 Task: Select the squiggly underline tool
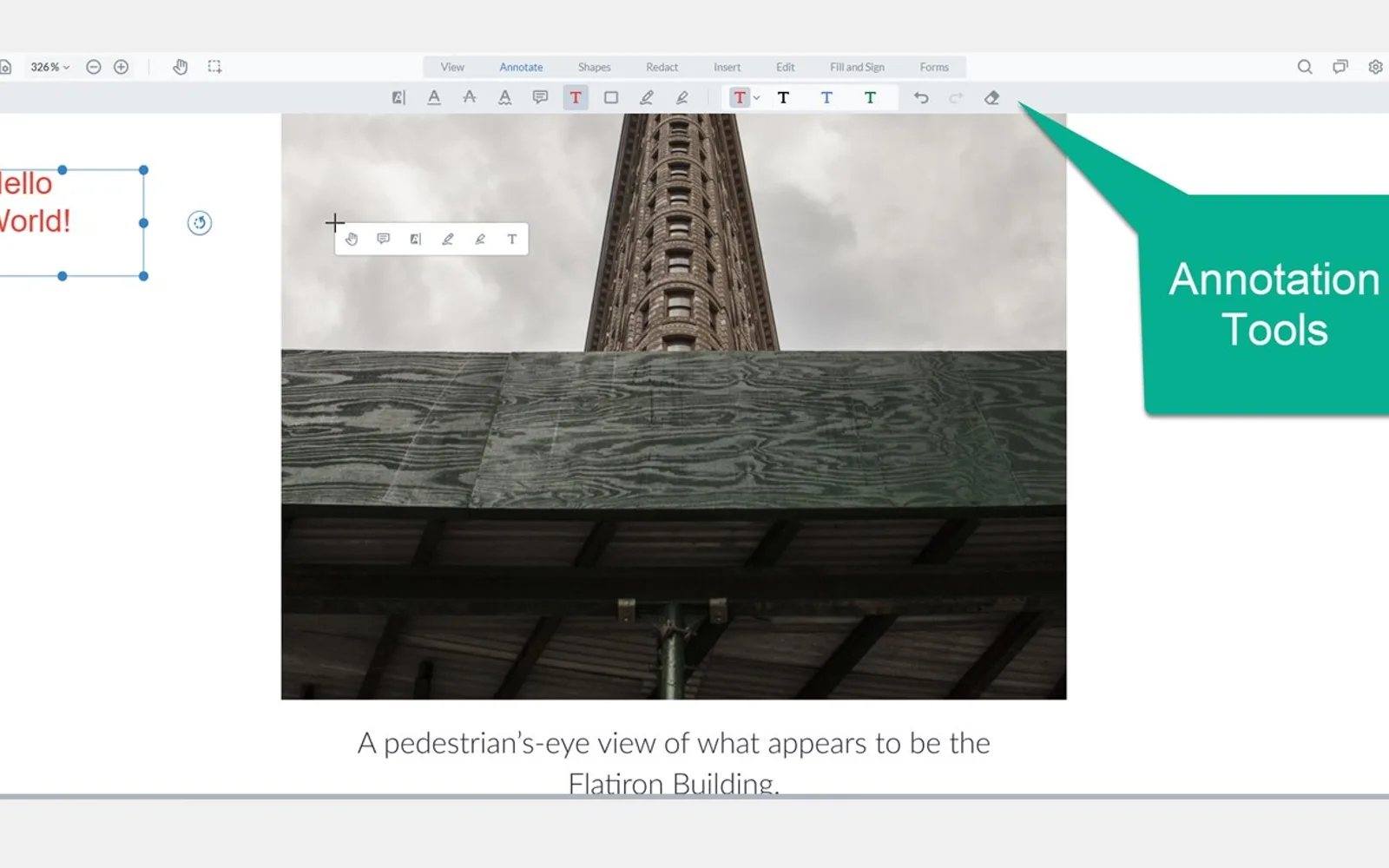tap(504, 98)
